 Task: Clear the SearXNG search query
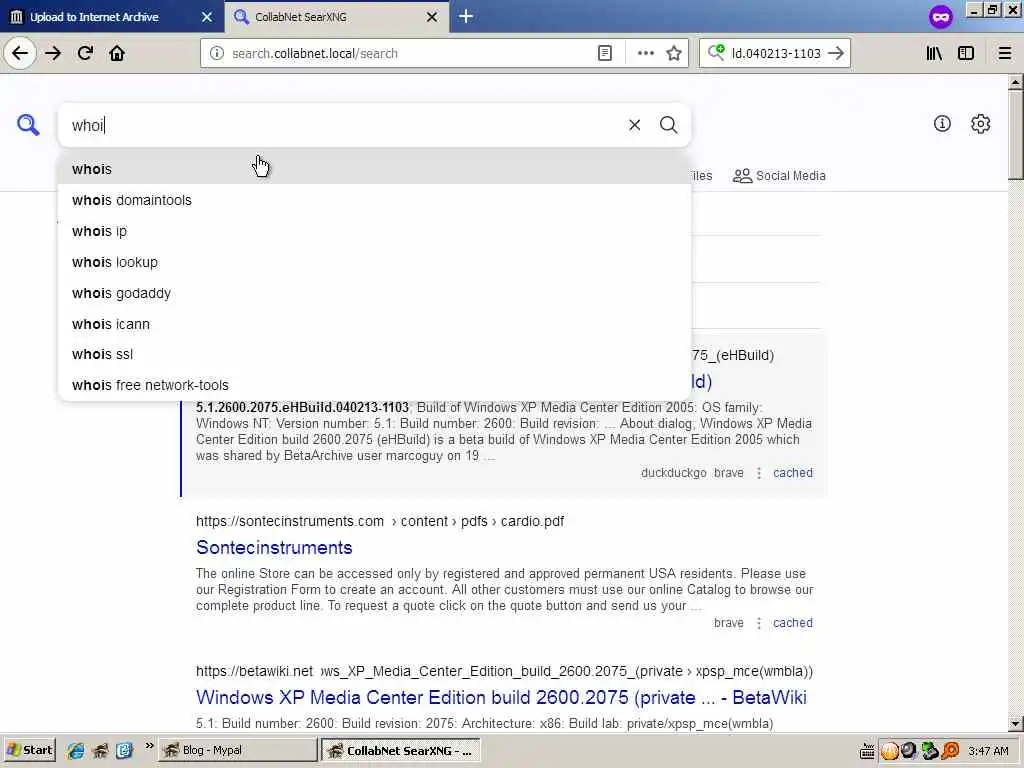(x=634, y=125)
